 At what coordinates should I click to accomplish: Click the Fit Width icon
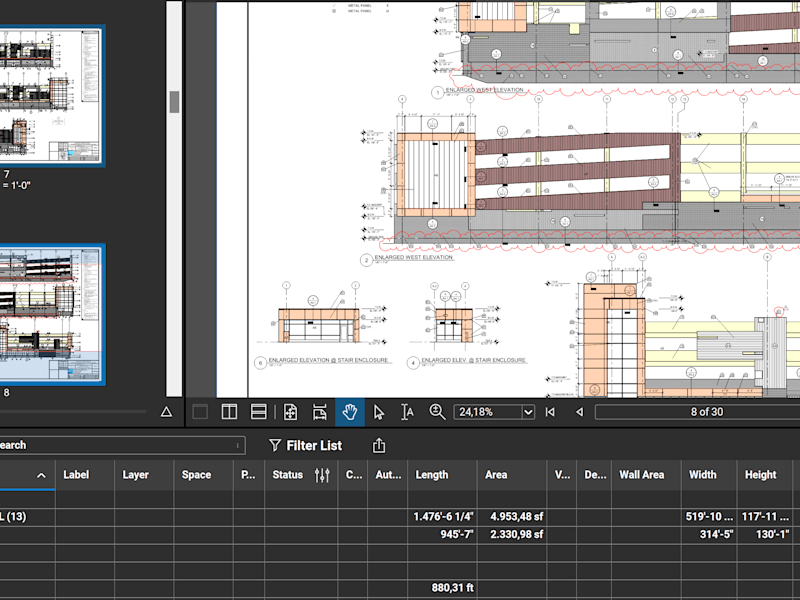click(320, 412)
